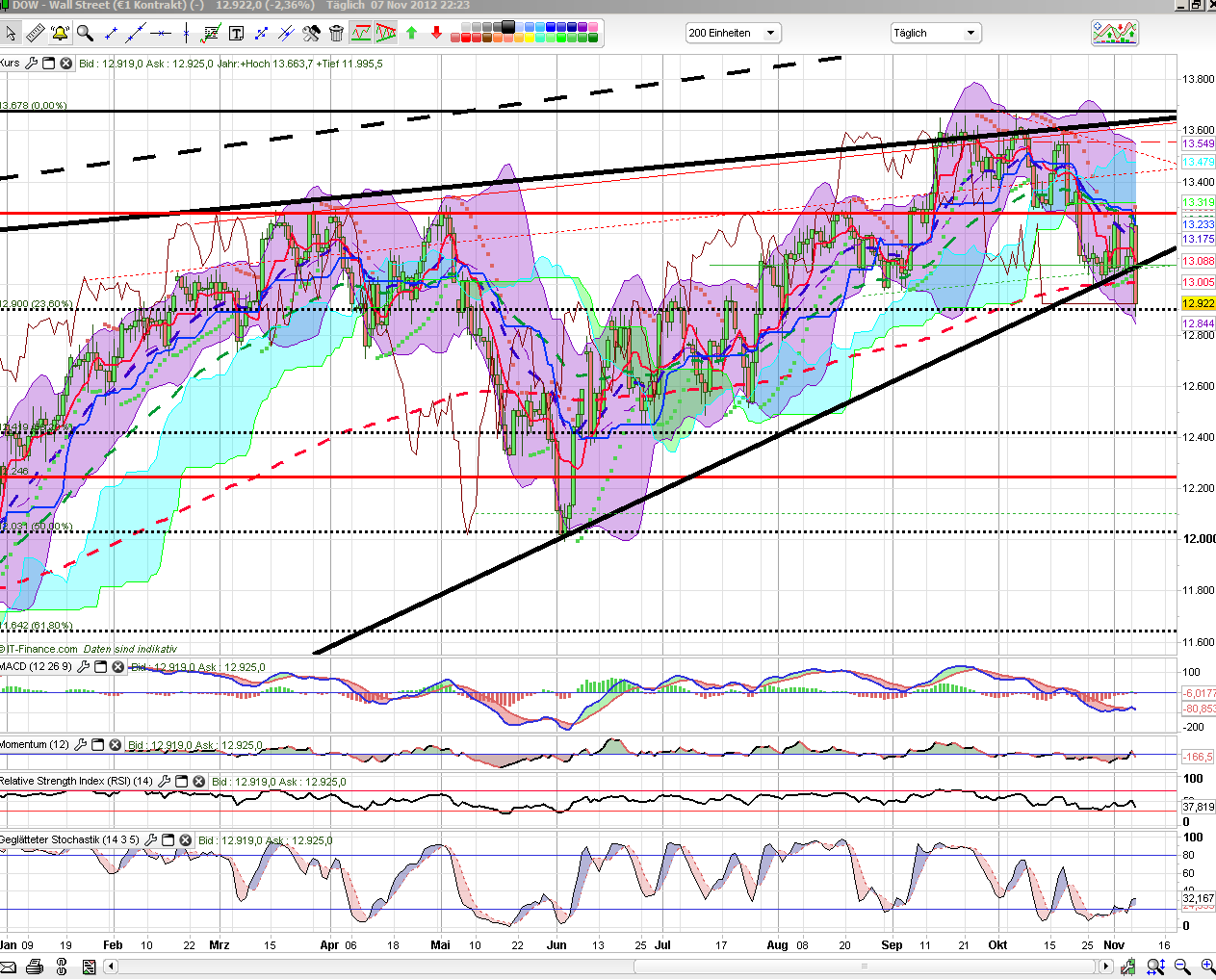This screenshot has width=1216, height=980.
Task: Click the link chain icon at bottom
Action: [x=62, y=967]
